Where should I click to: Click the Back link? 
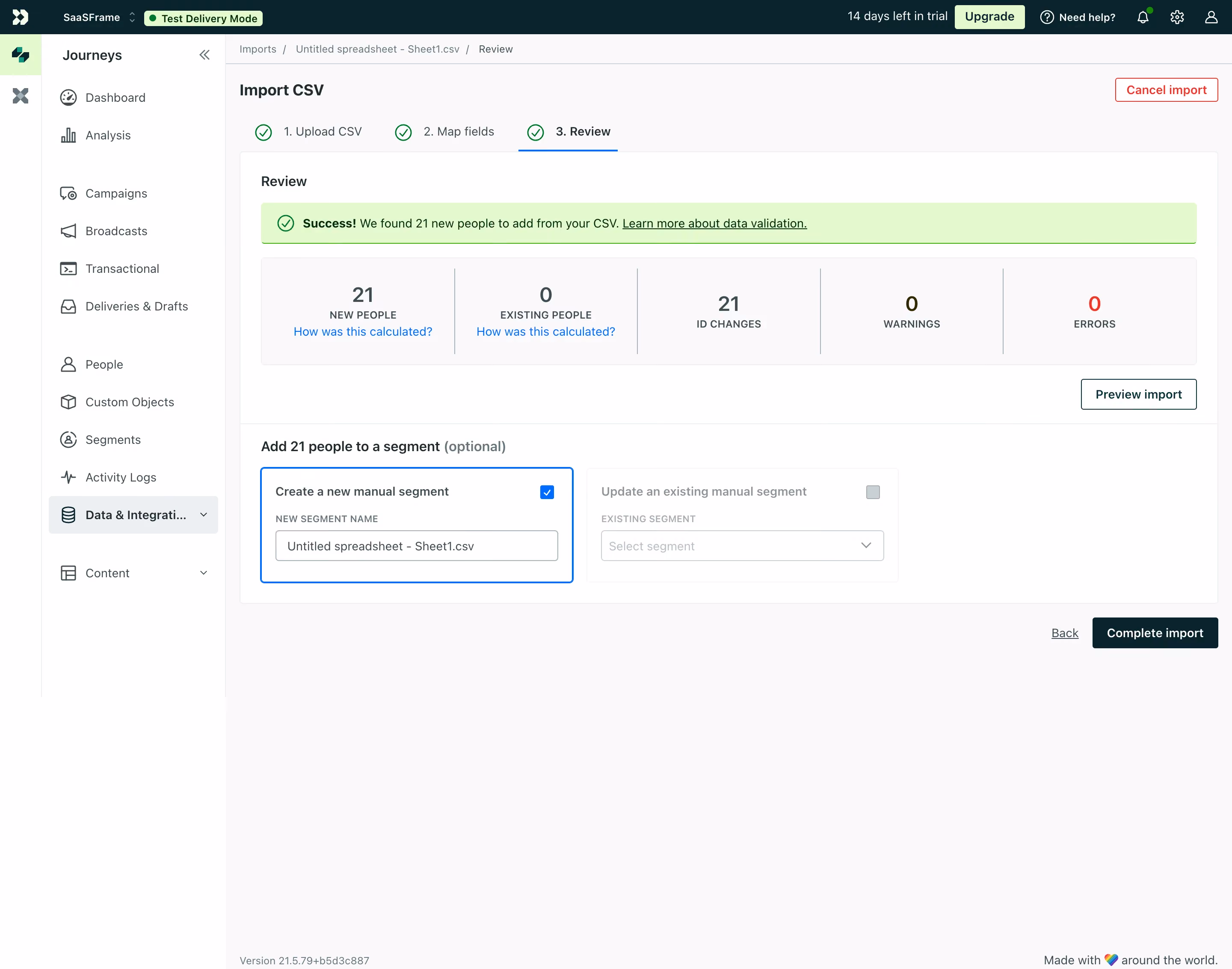click(x=1065, y=632)
